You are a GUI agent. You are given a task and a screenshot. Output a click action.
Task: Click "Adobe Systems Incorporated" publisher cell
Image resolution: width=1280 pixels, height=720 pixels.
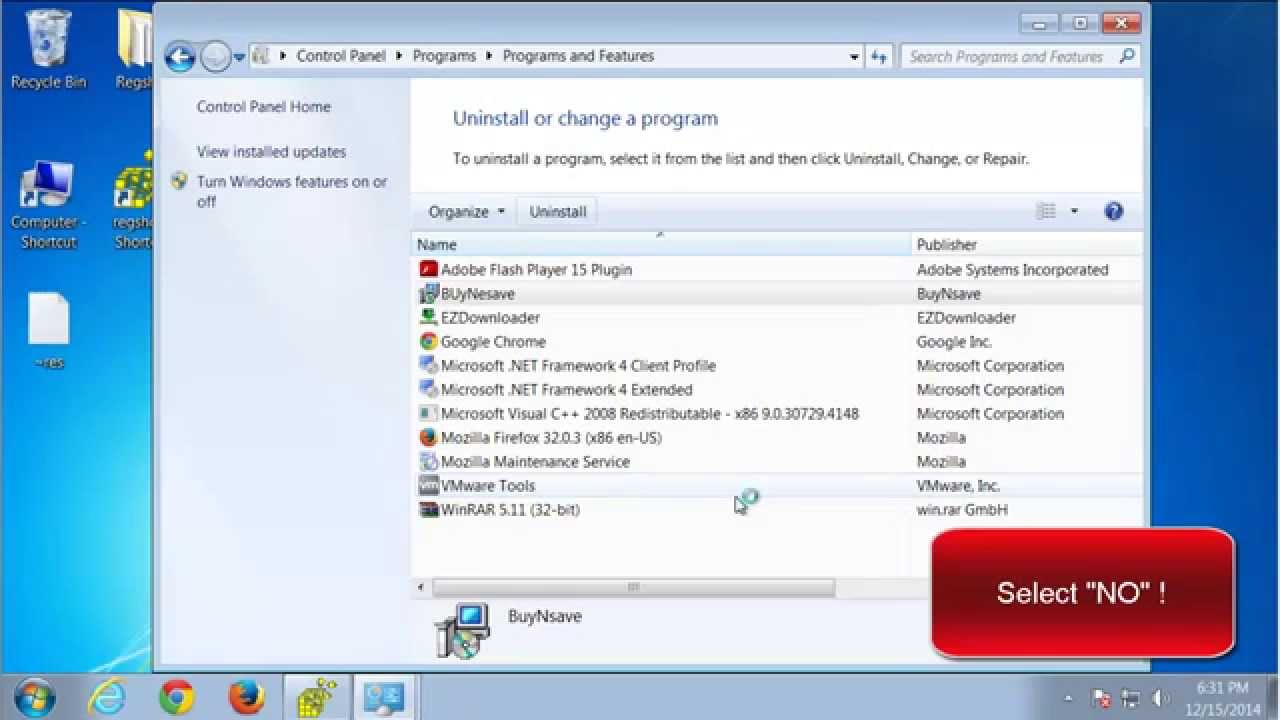(x=1012, y=269)
